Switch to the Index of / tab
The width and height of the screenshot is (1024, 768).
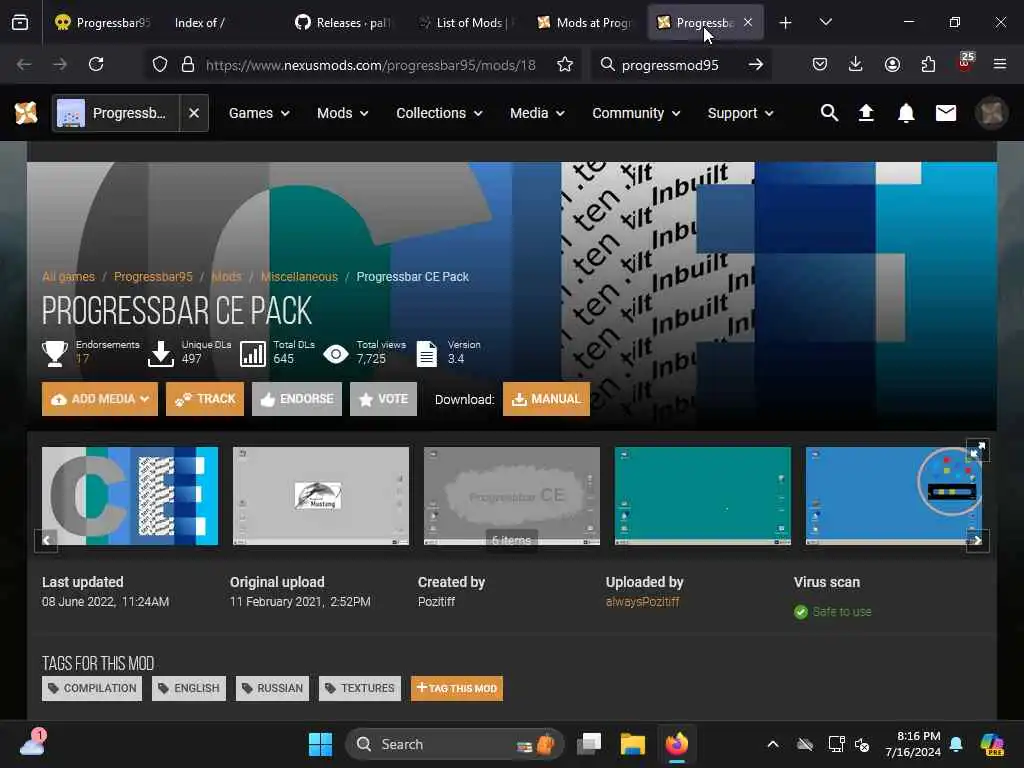[x=222, y=23]
